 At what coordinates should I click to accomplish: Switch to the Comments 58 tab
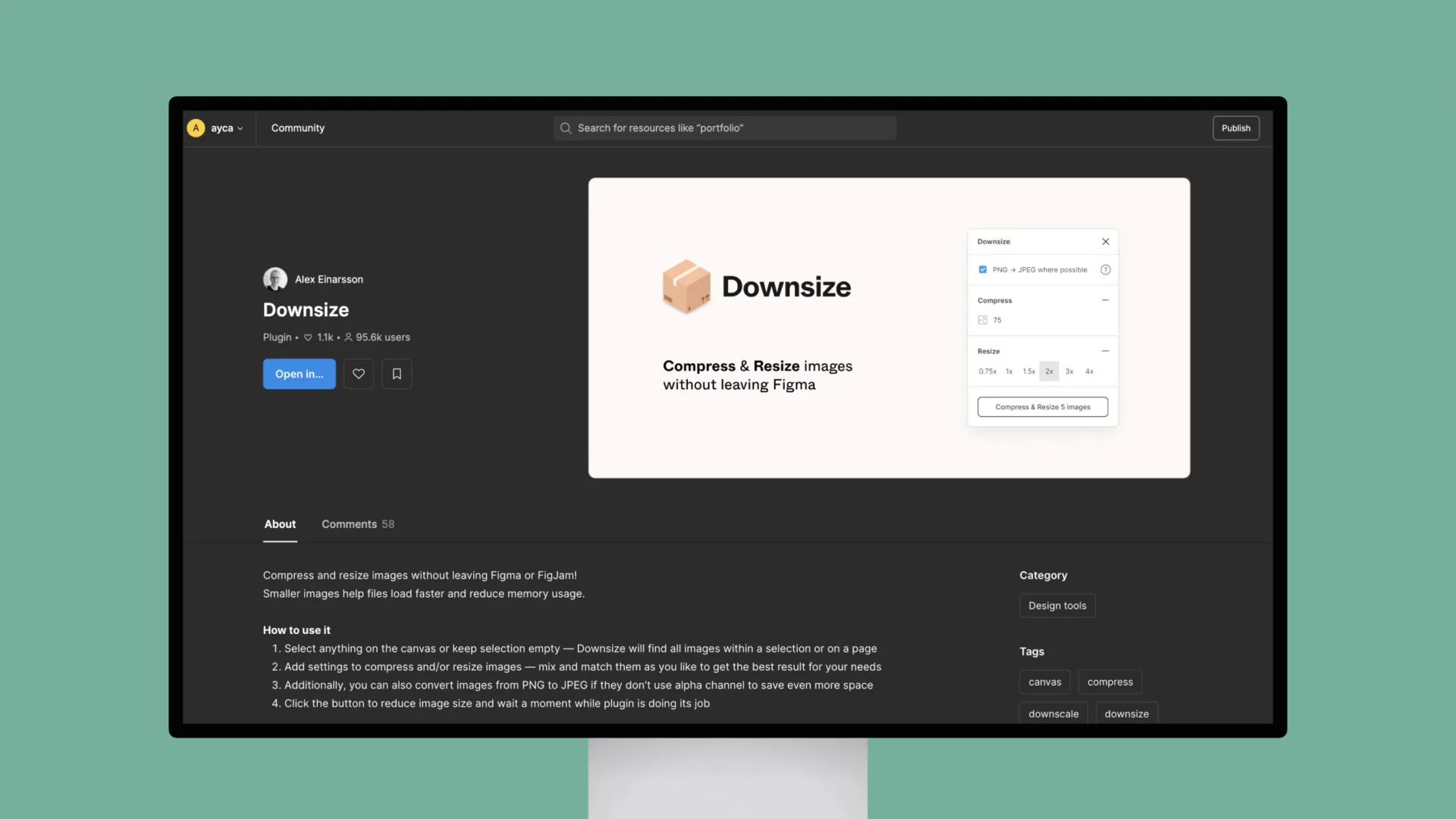357,523
